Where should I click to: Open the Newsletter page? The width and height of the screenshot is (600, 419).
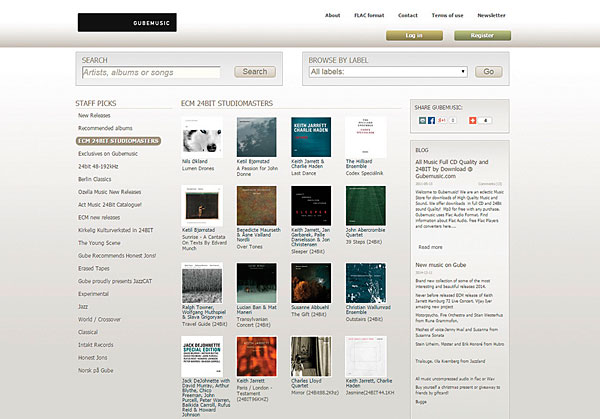pos(491,15)
